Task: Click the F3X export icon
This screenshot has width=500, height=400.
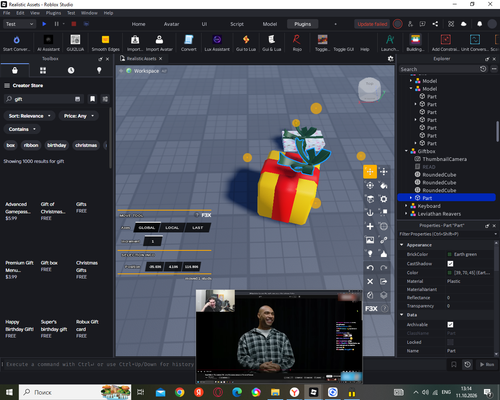Action: point(384,281)
